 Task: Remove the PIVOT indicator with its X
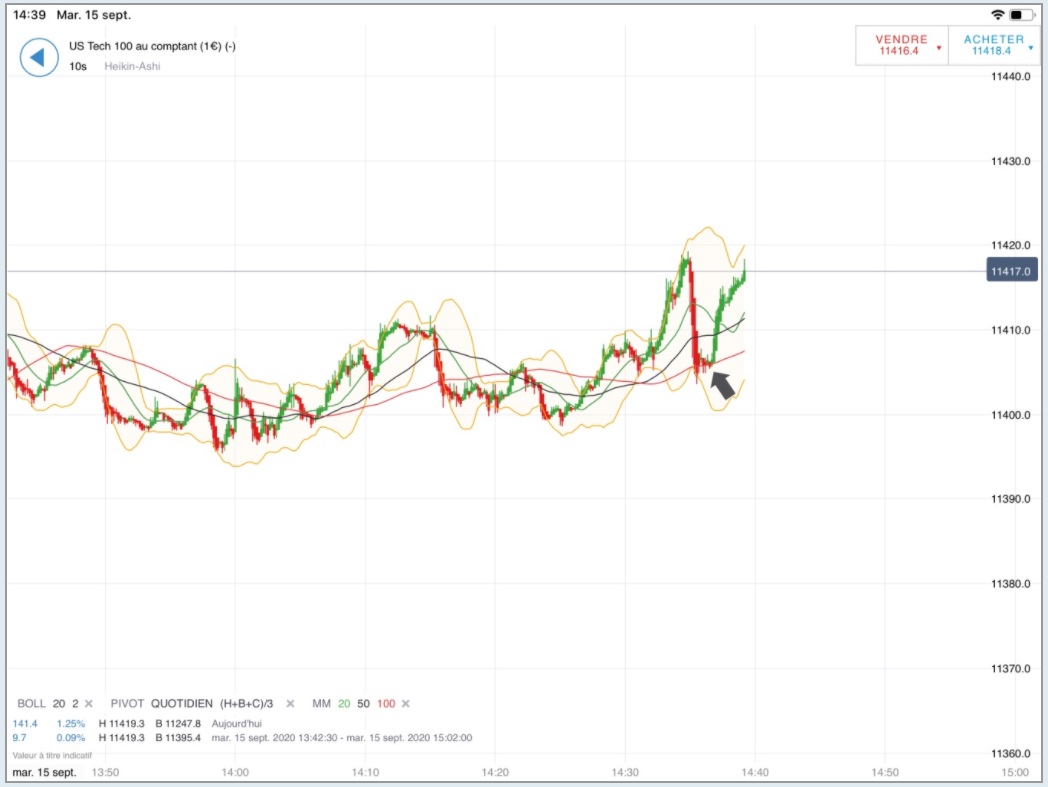click(x=290, y=703)
